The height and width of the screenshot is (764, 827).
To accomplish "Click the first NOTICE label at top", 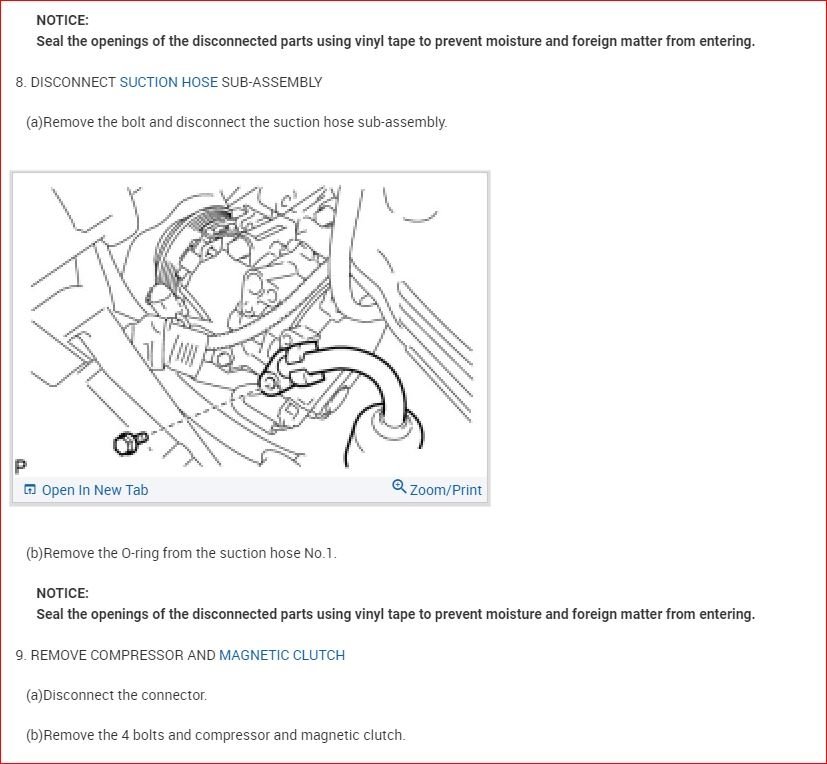I will coord(62,20).
